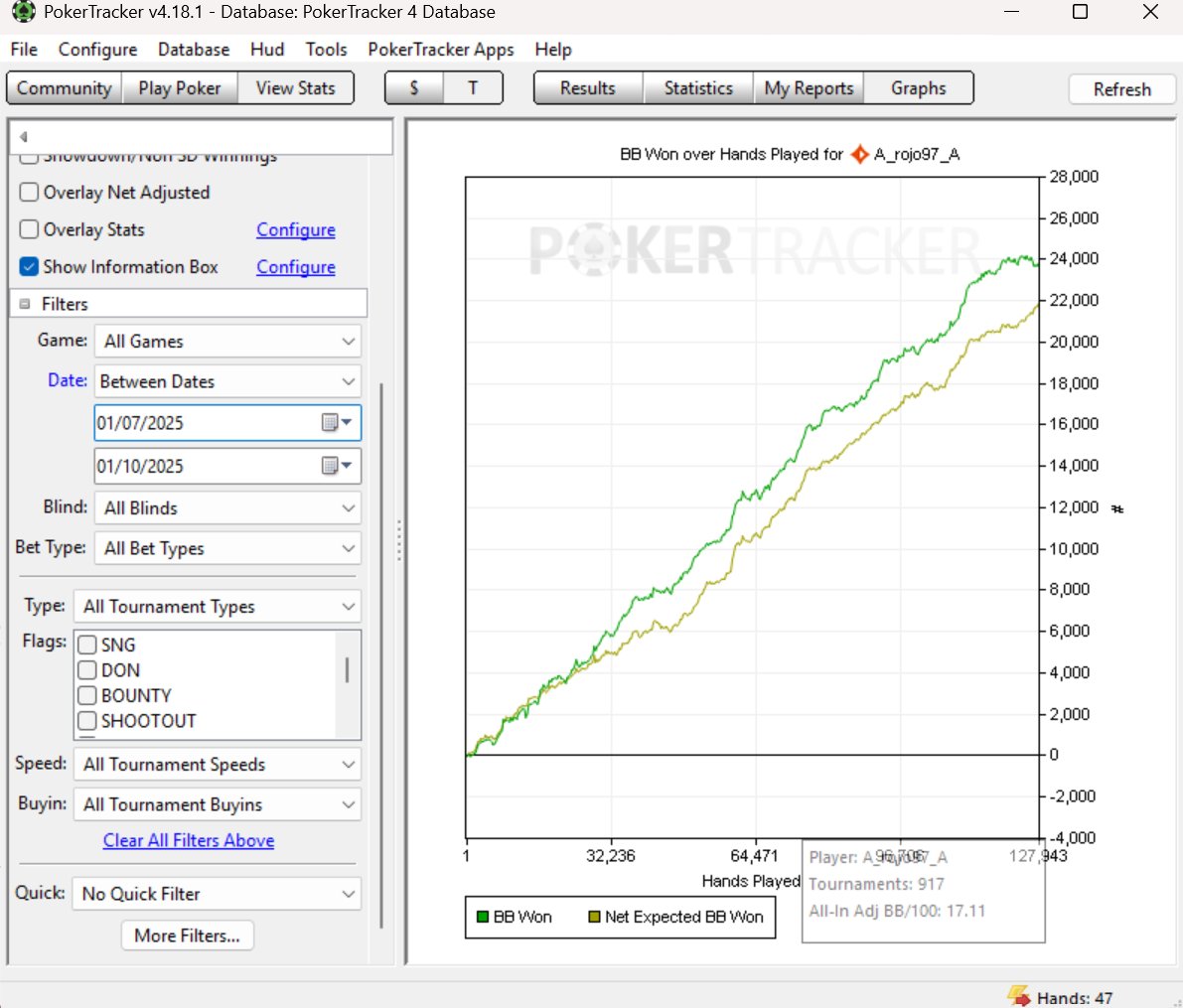This screenshot has height=1008, width=1183.
Task: Click the More Filters... button
Action: click(187, 936)
